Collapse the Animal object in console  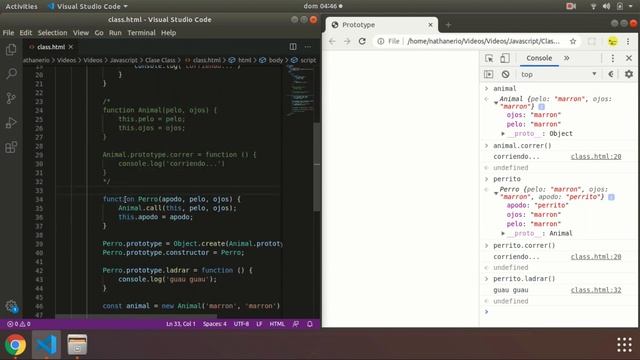[x=496, y=102]
